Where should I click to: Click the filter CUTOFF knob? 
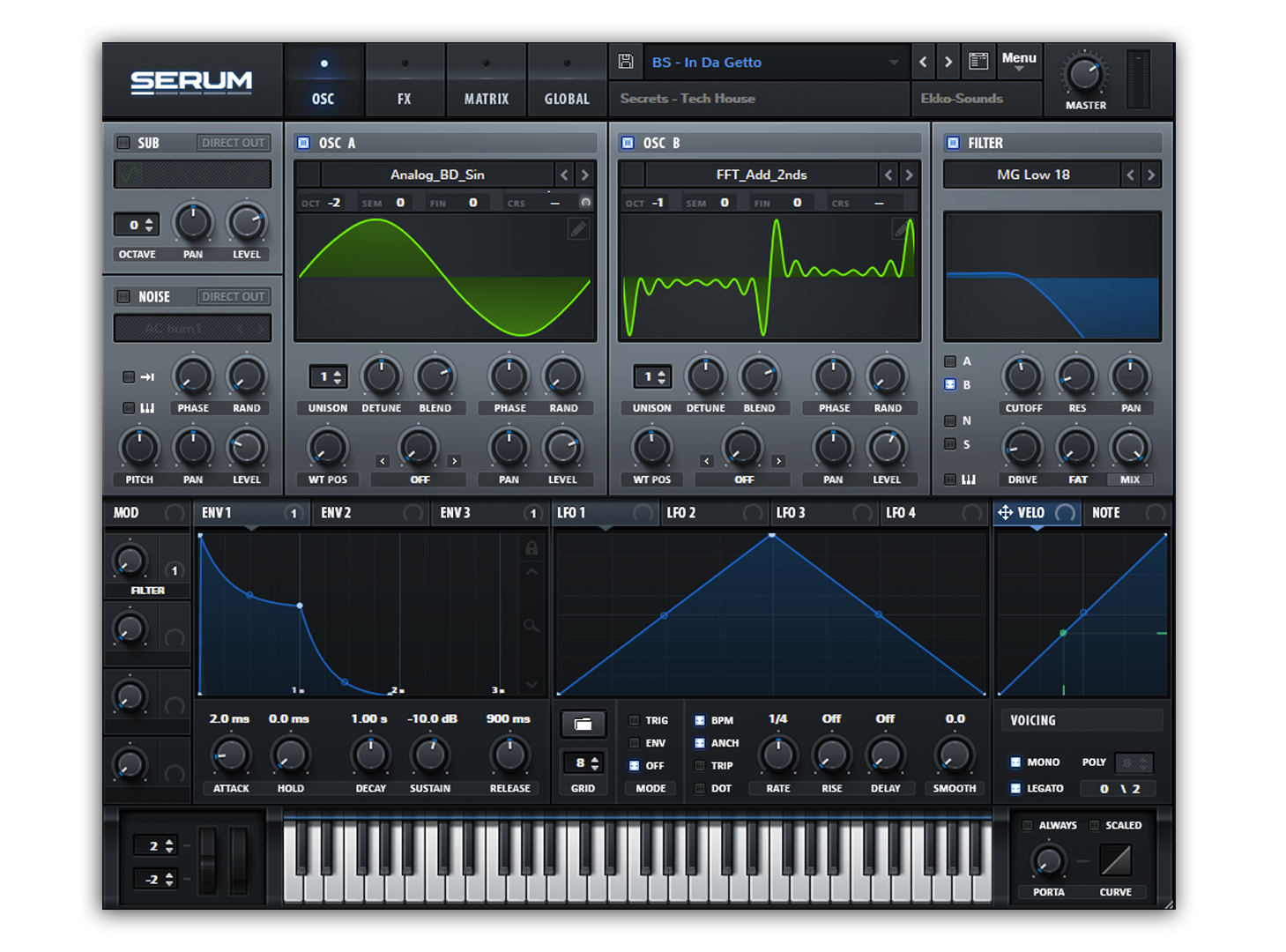[1022, 376]
